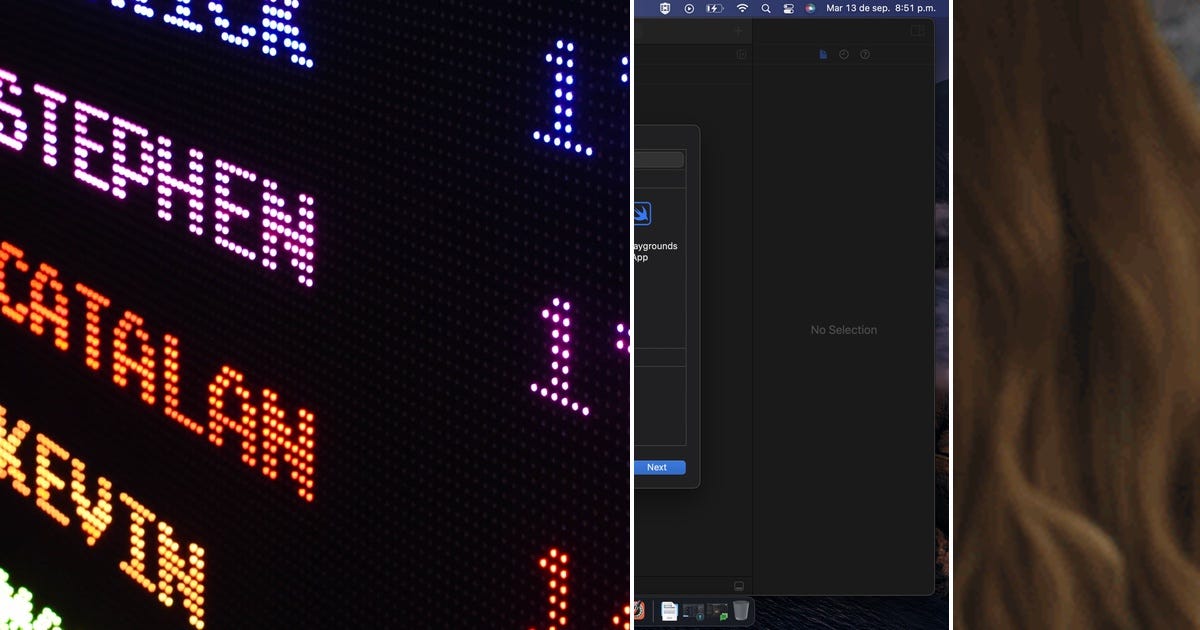Toggle Wi-Fi from the status menu
The height and width of the screenshot is (630, 1200).
click(x=743, y=8)
